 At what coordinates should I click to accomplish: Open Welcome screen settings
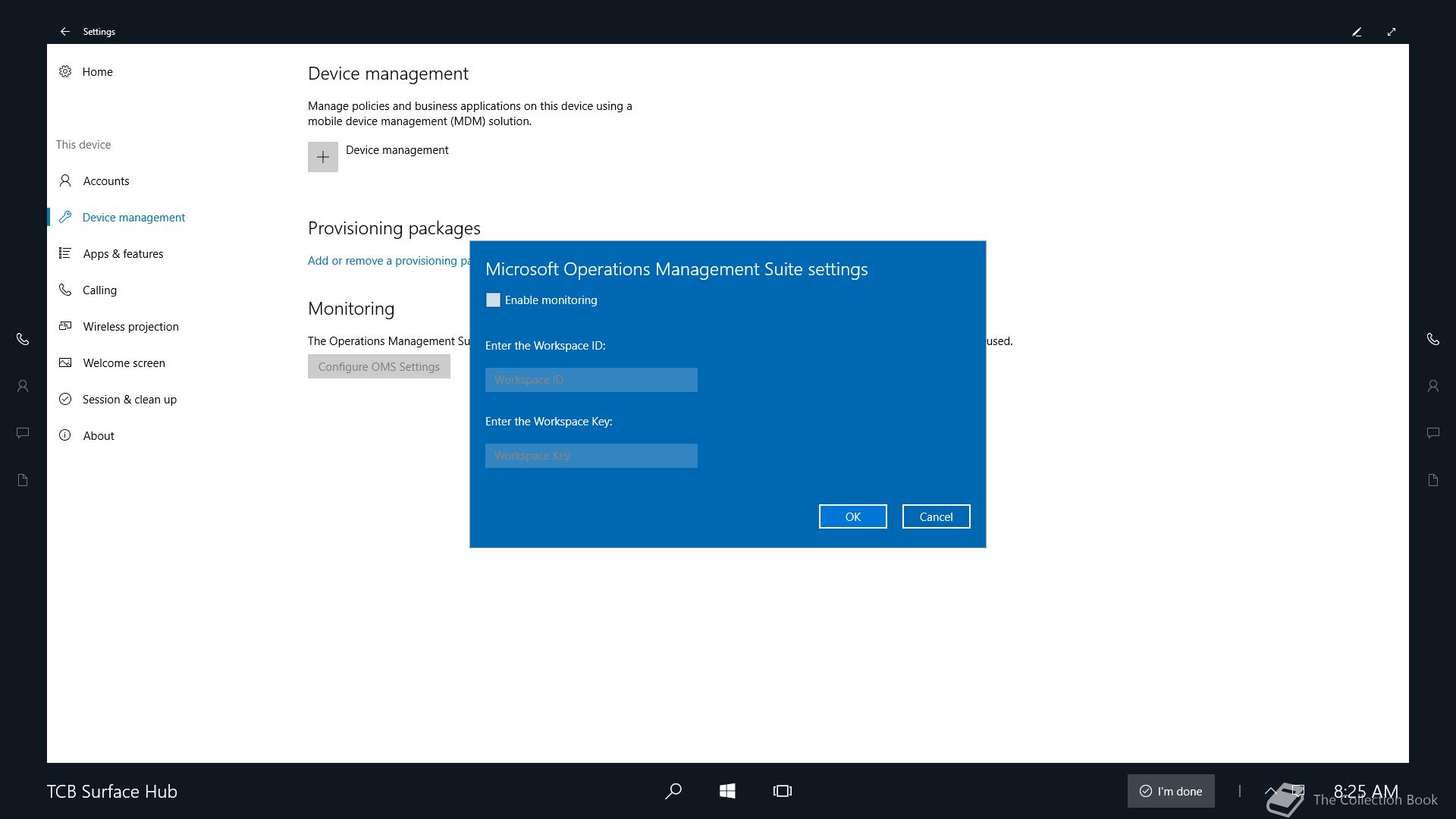(x=124, y=362)
